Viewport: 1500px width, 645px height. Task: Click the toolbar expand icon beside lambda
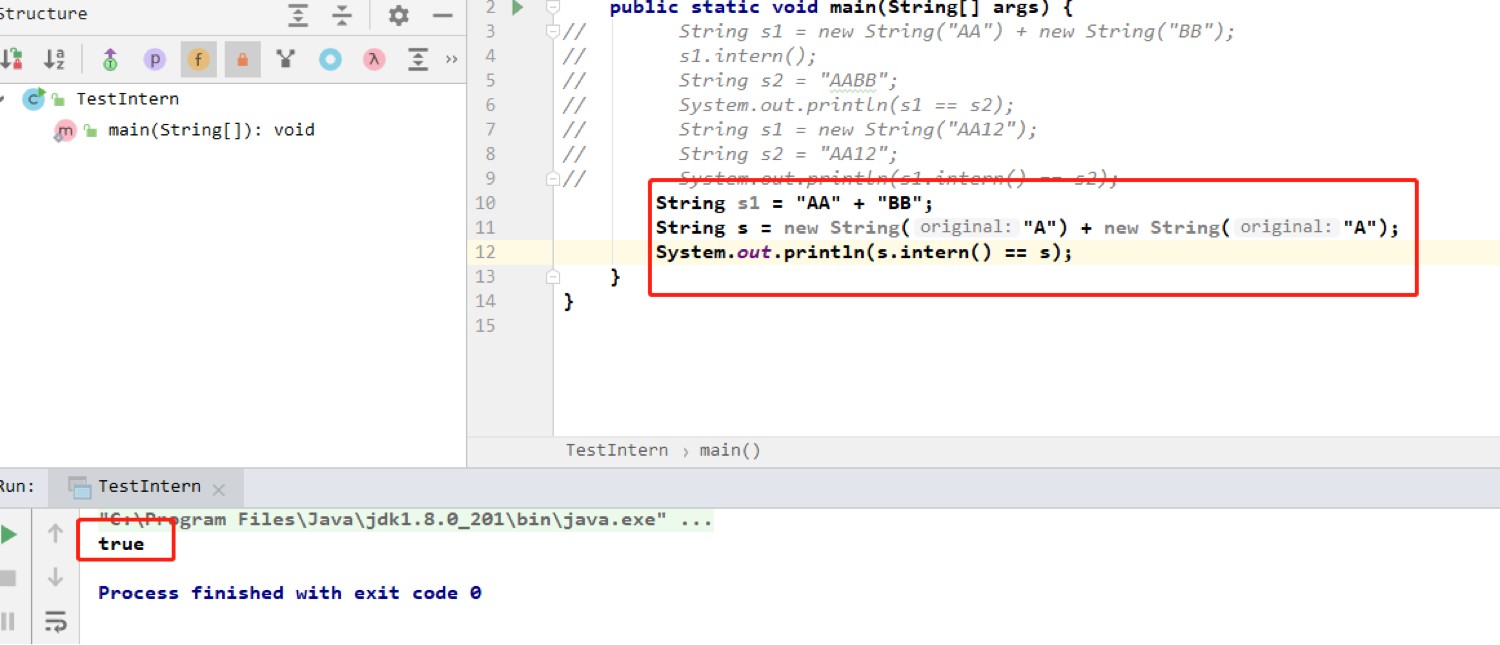[418, 59]
